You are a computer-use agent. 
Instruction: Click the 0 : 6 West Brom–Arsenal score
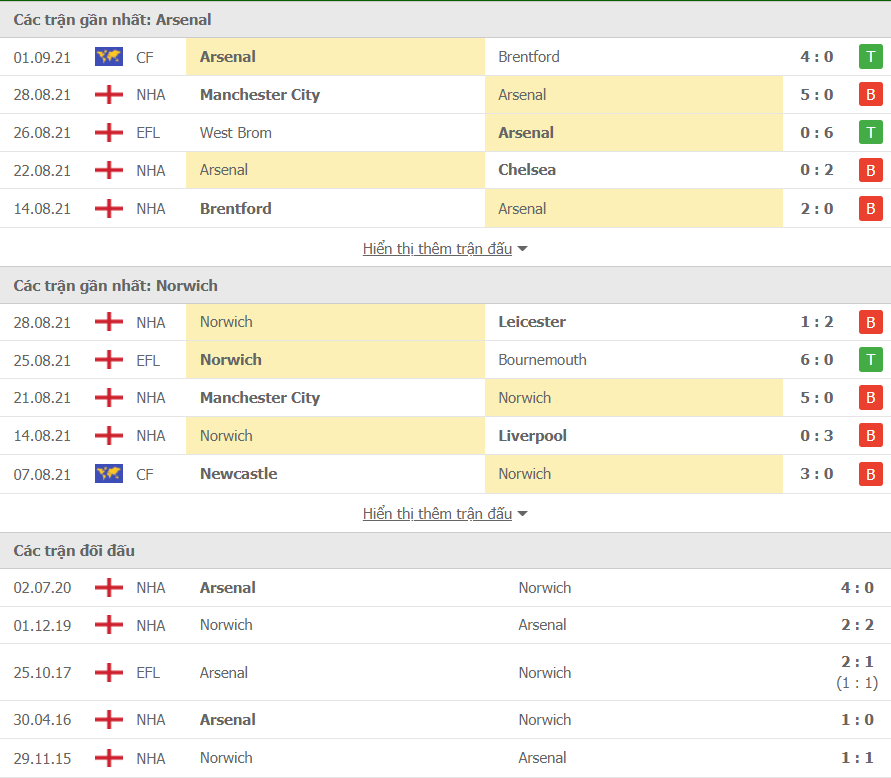pyautogui.click(x=817, y=132)
